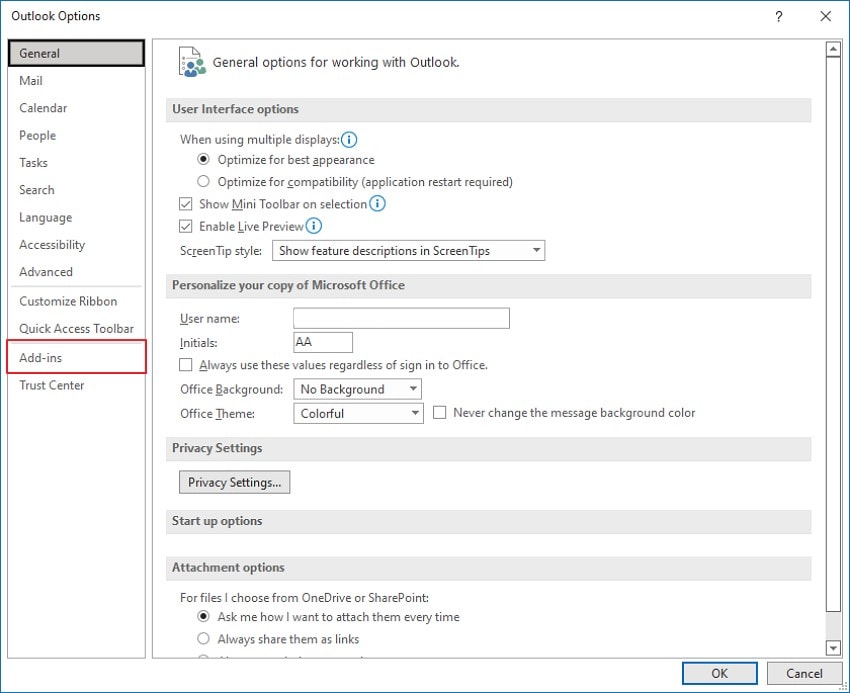This screenshot has width=850, height=693.
Task: Open the ScreenTip style dropdown
Action: 408,251
